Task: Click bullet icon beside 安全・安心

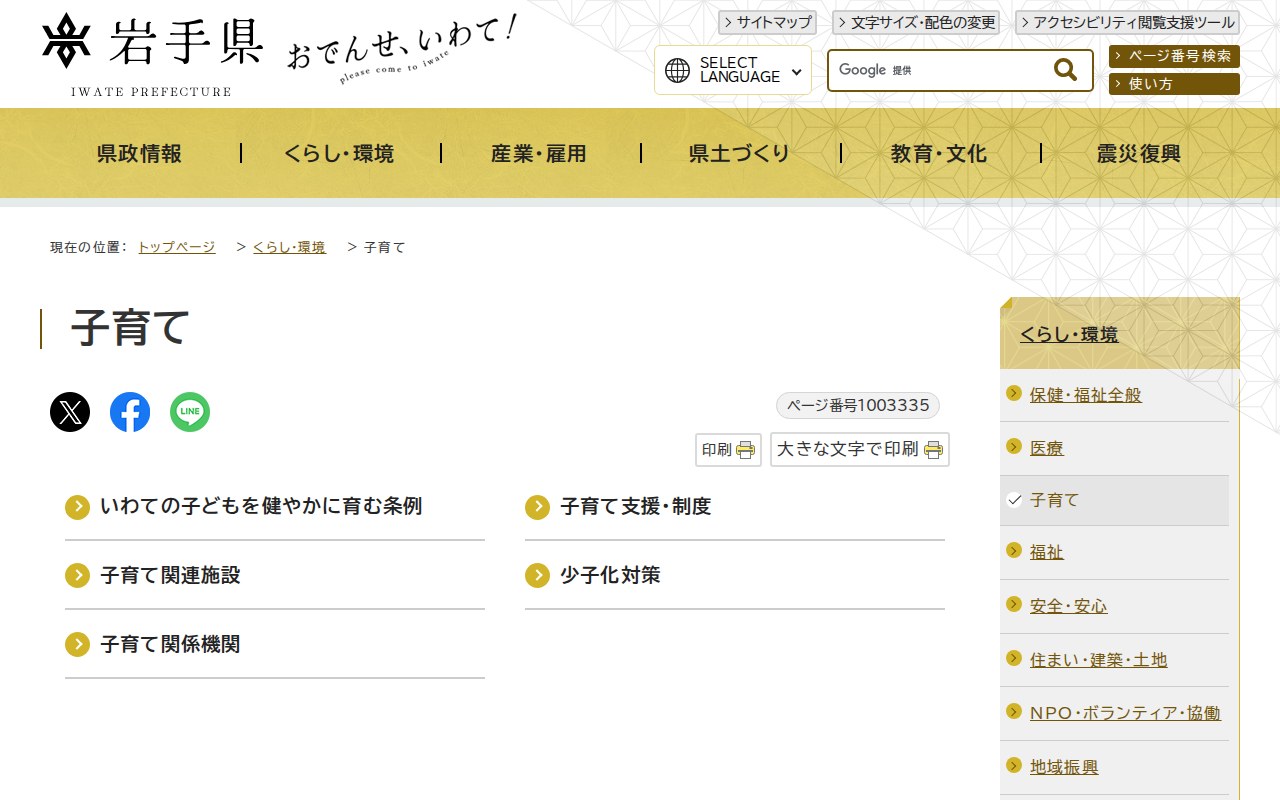Action: pos(1014,604)
